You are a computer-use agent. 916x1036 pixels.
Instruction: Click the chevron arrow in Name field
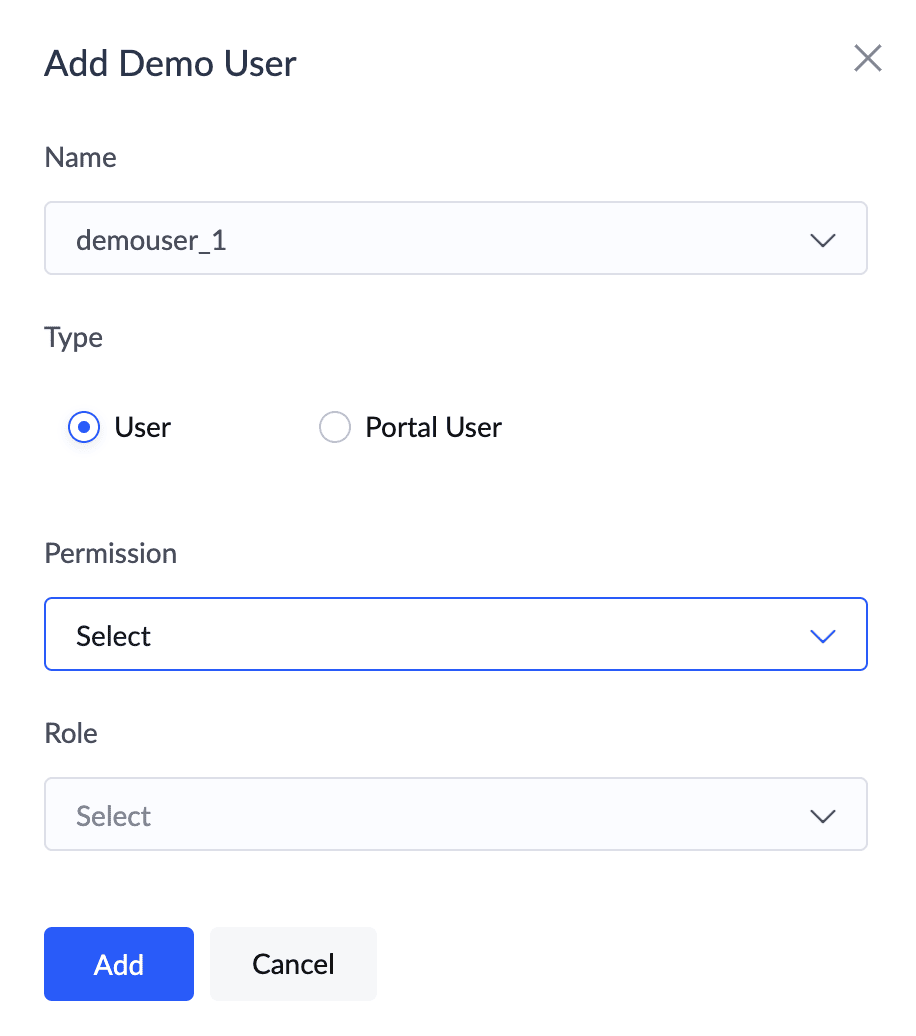coord(823,240)
